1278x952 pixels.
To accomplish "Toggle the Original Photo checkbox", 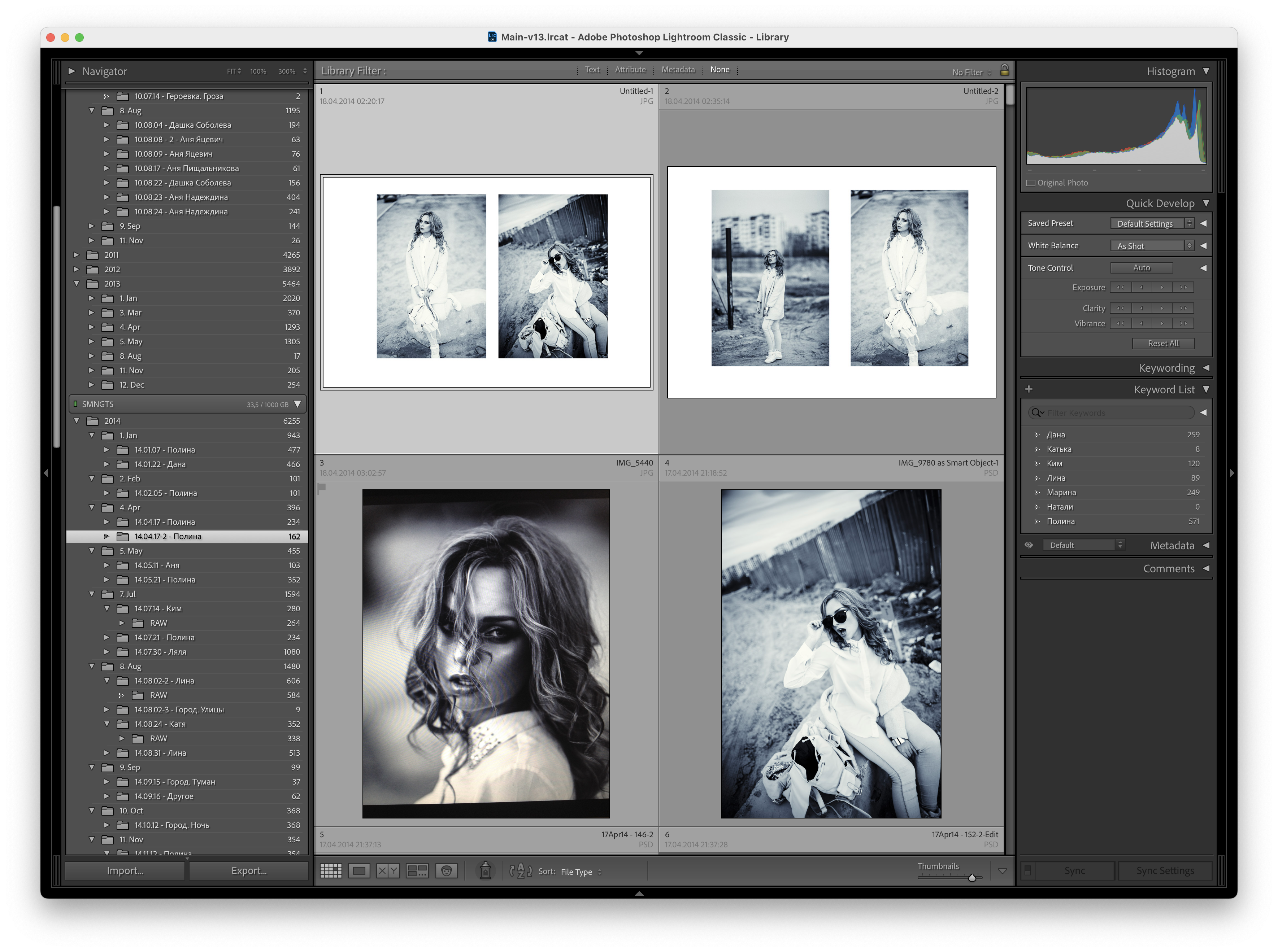I will (x=1031, y=183).
